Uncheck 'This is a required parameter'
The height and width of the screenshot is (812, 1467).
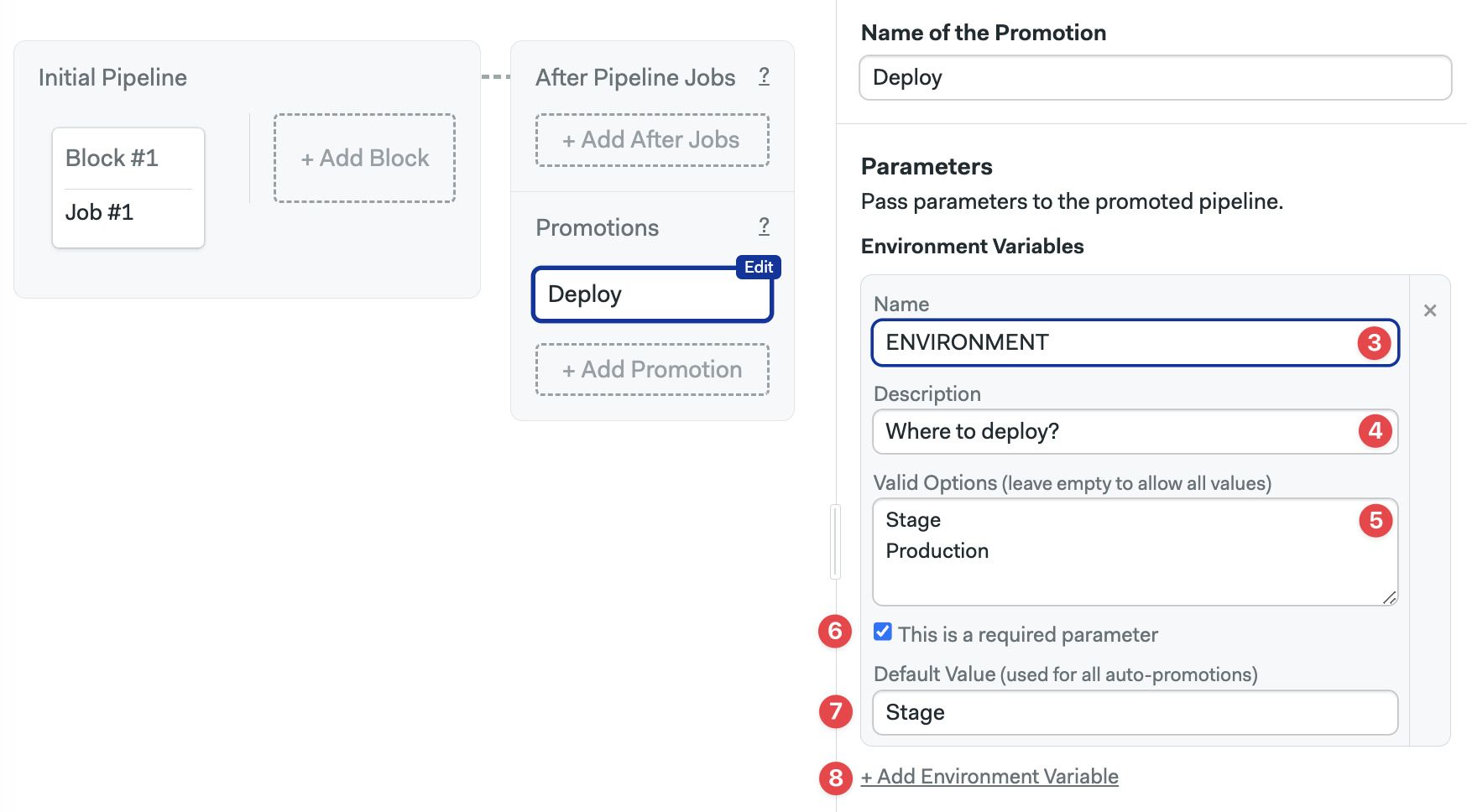(x=882, y=632)
